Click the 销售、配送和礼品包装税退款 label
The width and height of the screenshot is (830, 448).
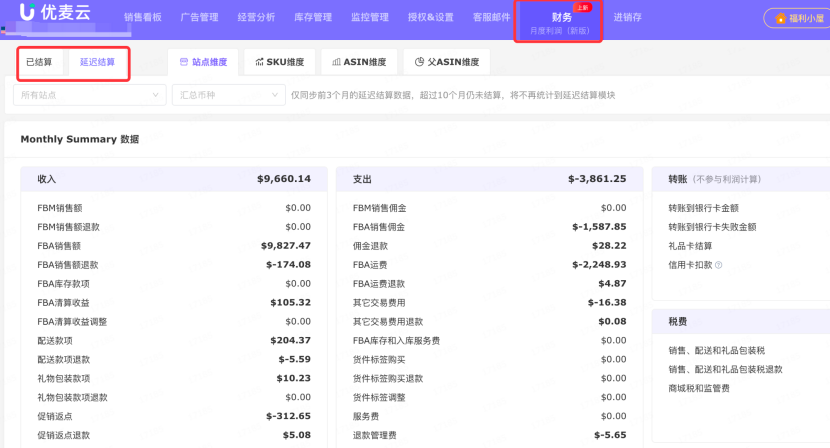(x=725, y=370)
